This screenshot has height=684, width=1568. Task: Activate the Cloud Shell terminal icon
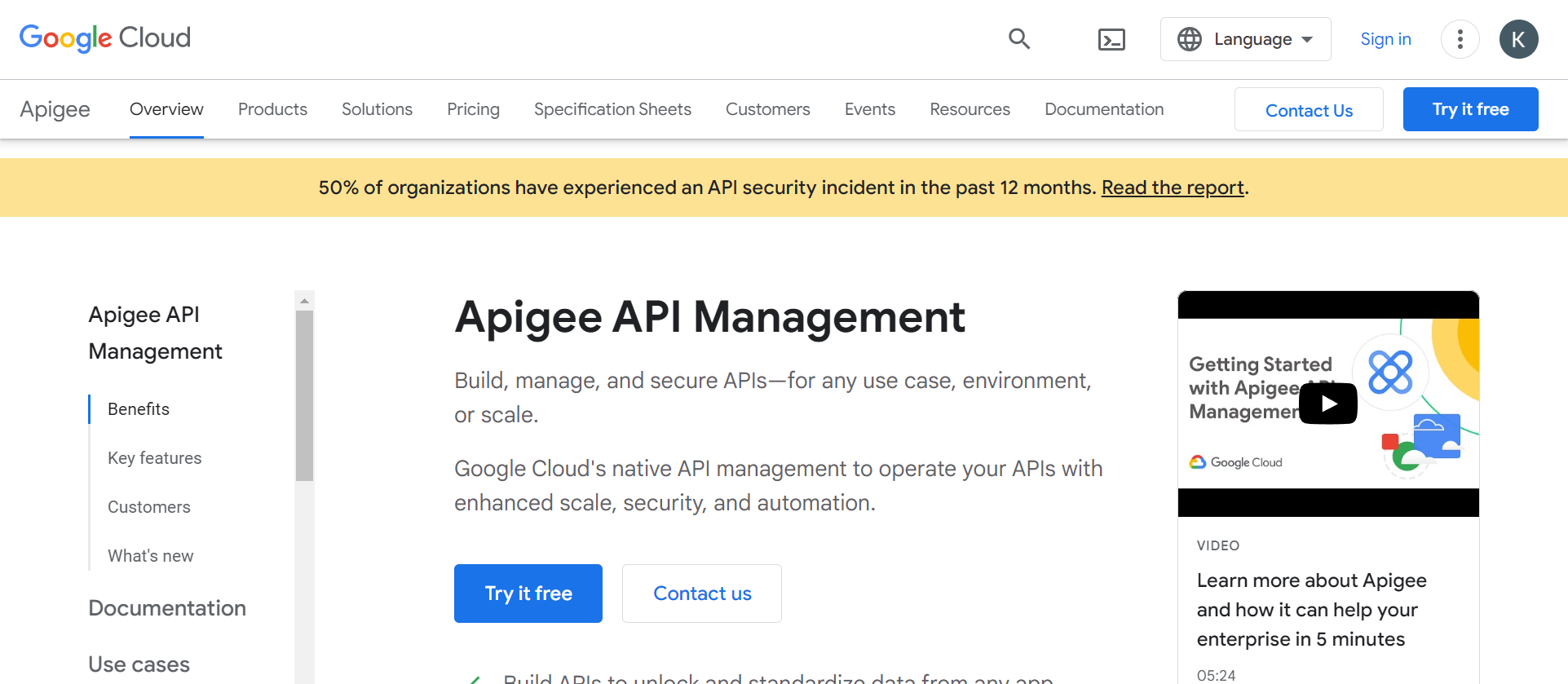coord(1111,39)
